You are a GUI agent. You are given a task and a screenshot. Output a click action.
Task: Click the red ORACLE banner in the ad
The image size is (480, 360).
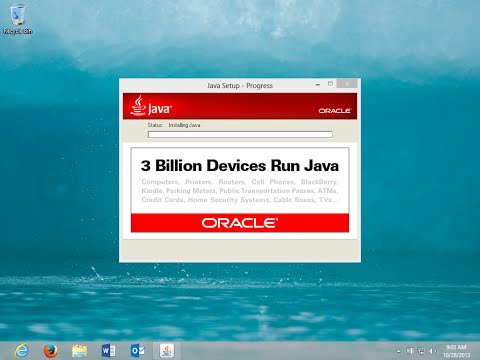click(x=240, y=223)
